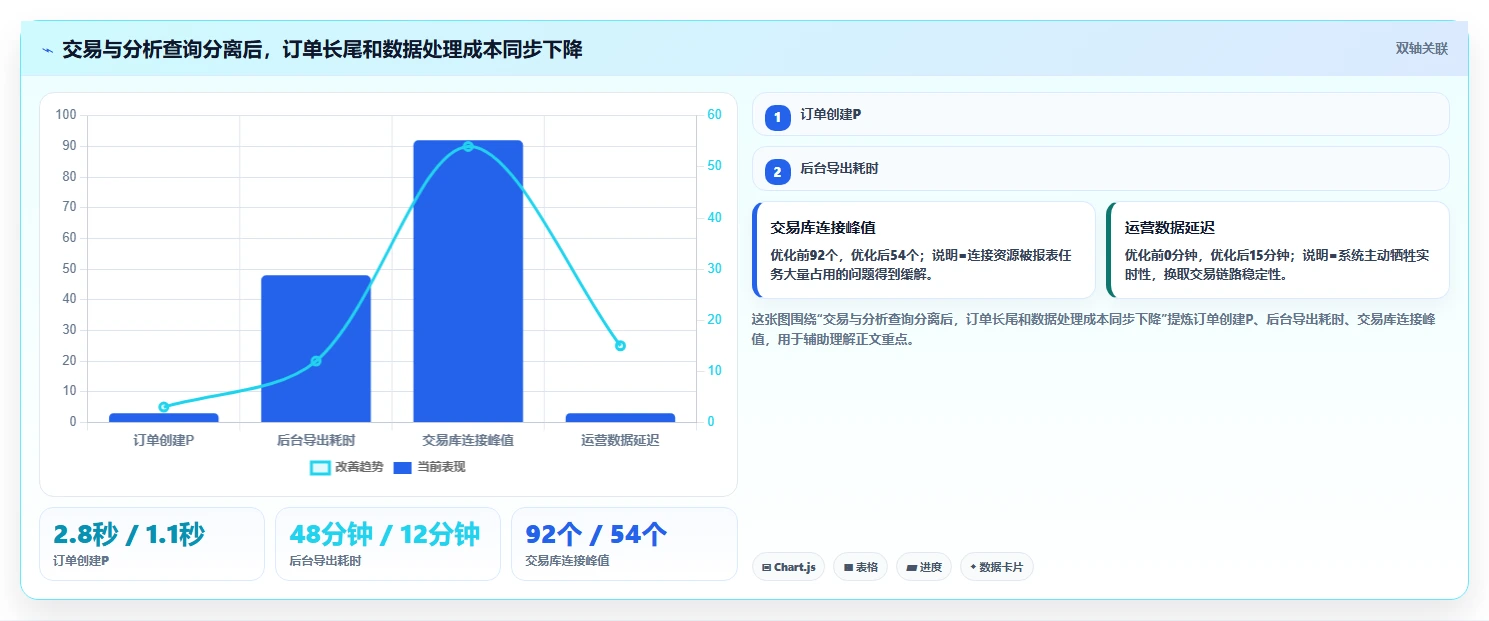Click the trend line point above 订单创建P
The image size is (1489, 621).
click(x=164, y=407)
